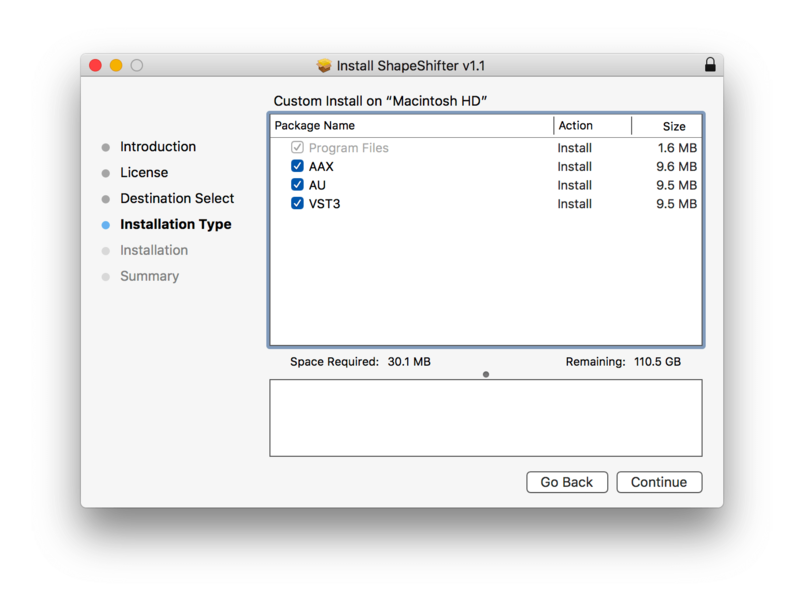Toggle the VST3 package checkbox
This screenshot has width=800, height=607.
coord(297,204)
